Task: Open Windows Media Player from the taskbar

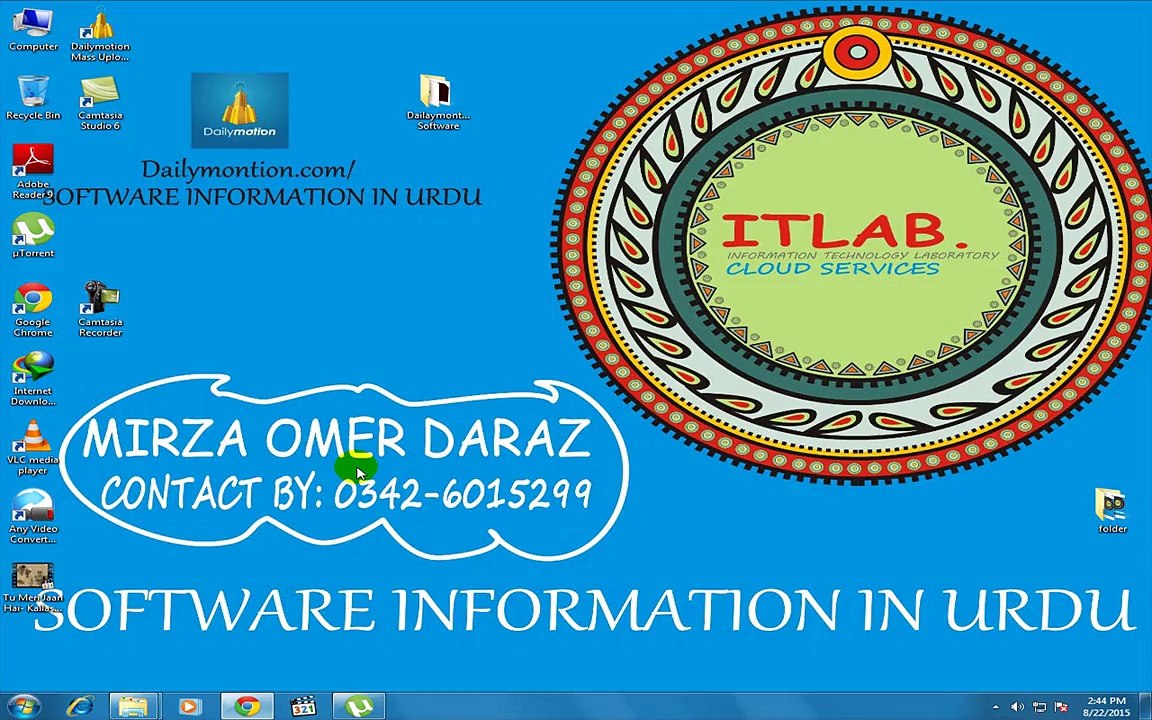Action: coord(189,707)
